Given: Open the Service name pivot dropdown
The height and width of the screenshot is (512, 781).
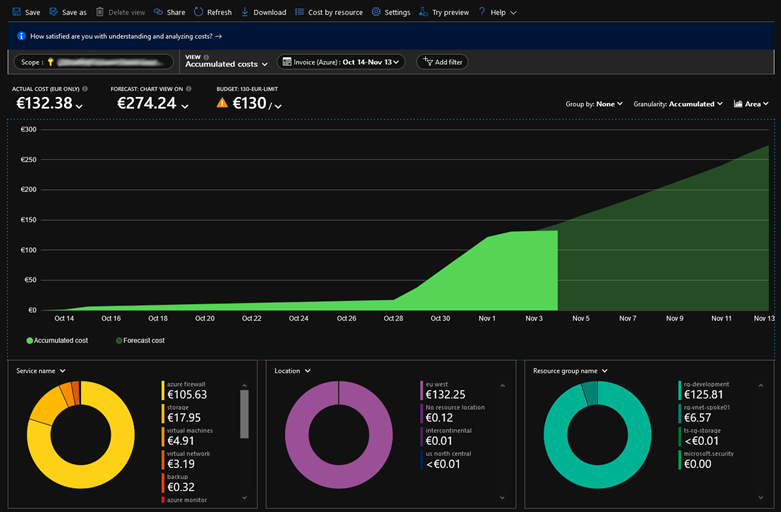Looking at the screenshot, I should click(41, 371).
